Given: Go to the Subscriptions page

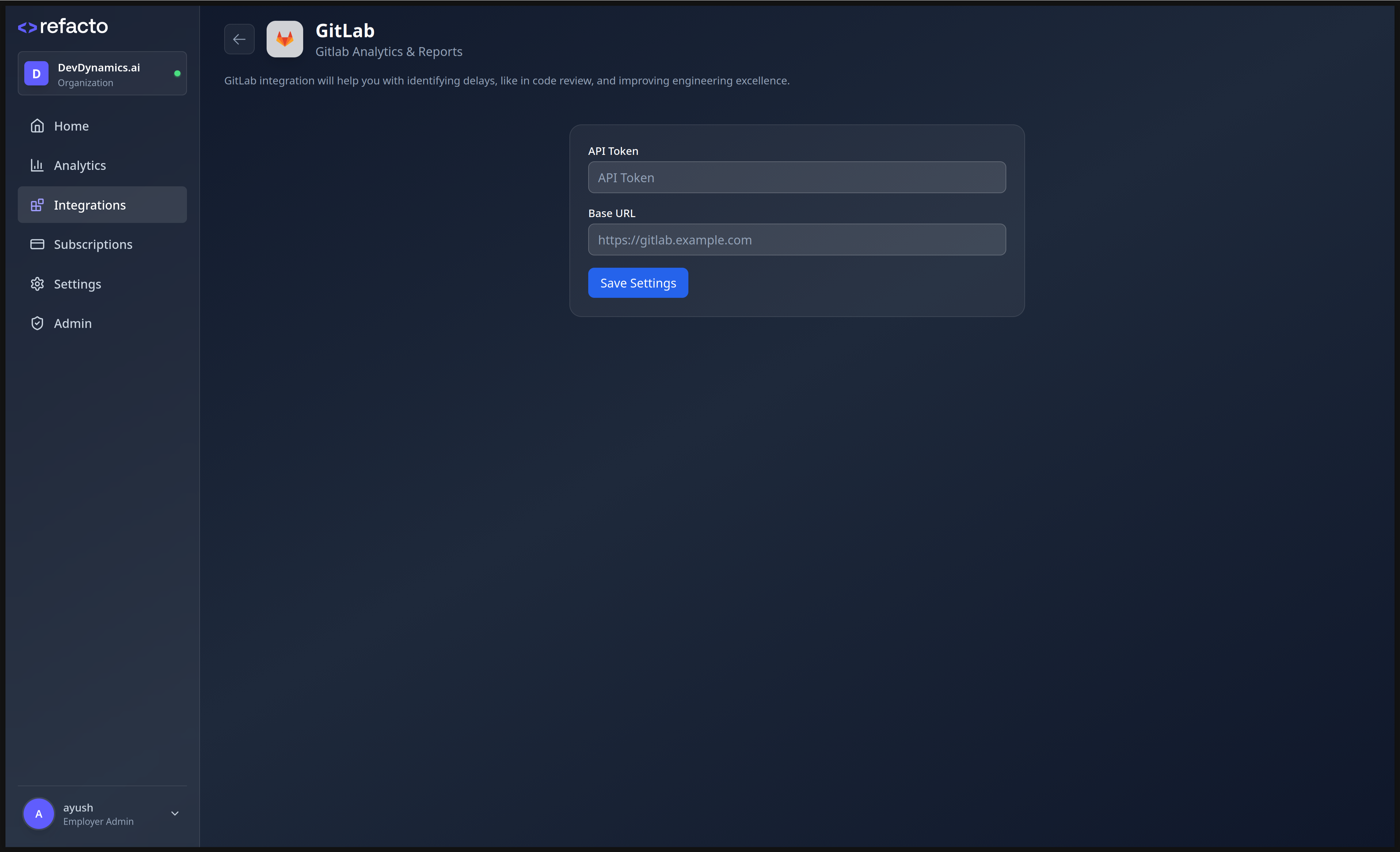Looking at the screenshot, I should [93, 244].
